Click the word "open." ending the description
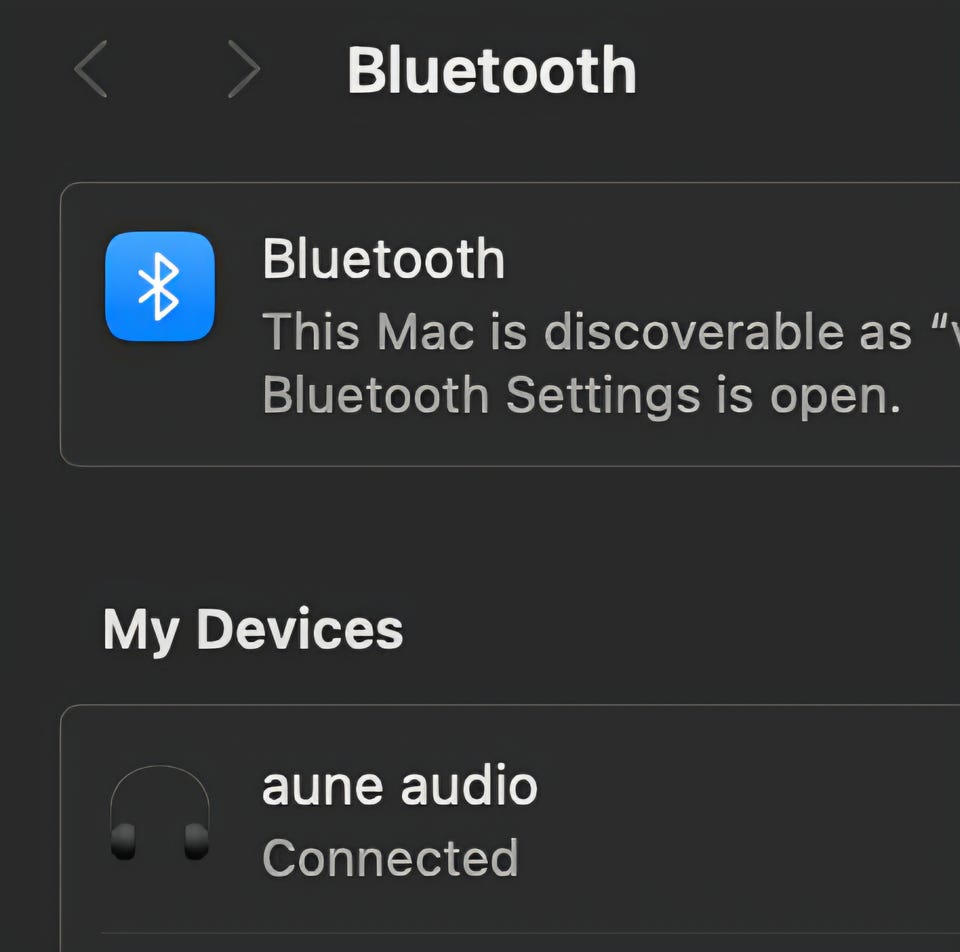 coord(835,398)
